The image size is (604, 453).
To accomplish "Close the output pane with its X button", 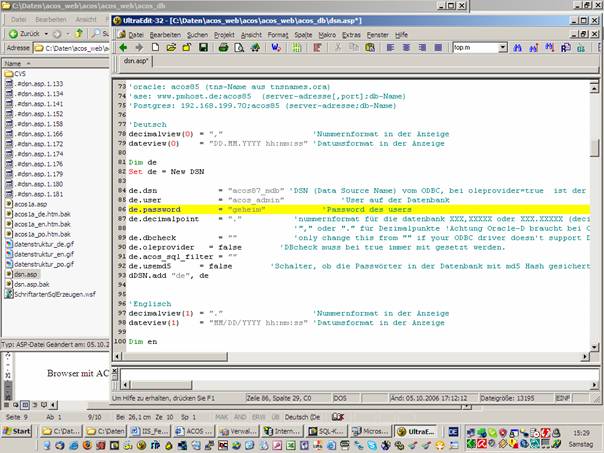I will tap(115, 371).
